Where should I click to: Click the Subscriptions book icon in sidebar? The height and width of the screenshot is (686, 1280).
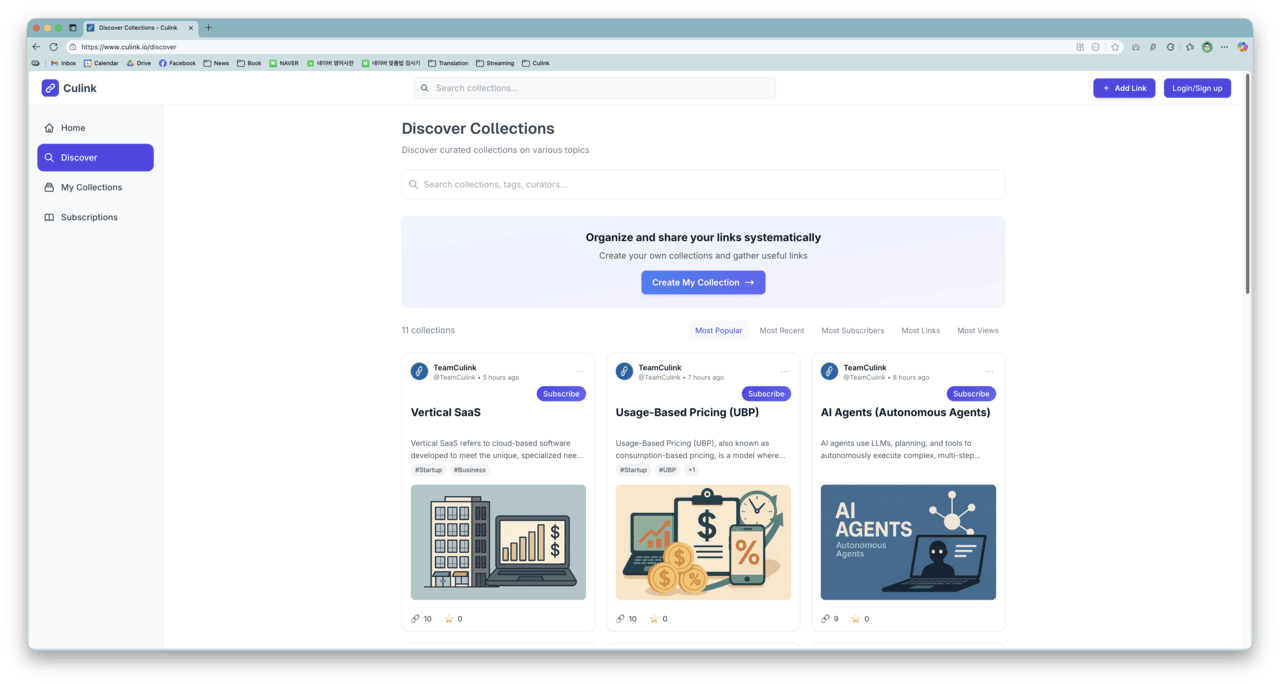(x=48, y=217)
